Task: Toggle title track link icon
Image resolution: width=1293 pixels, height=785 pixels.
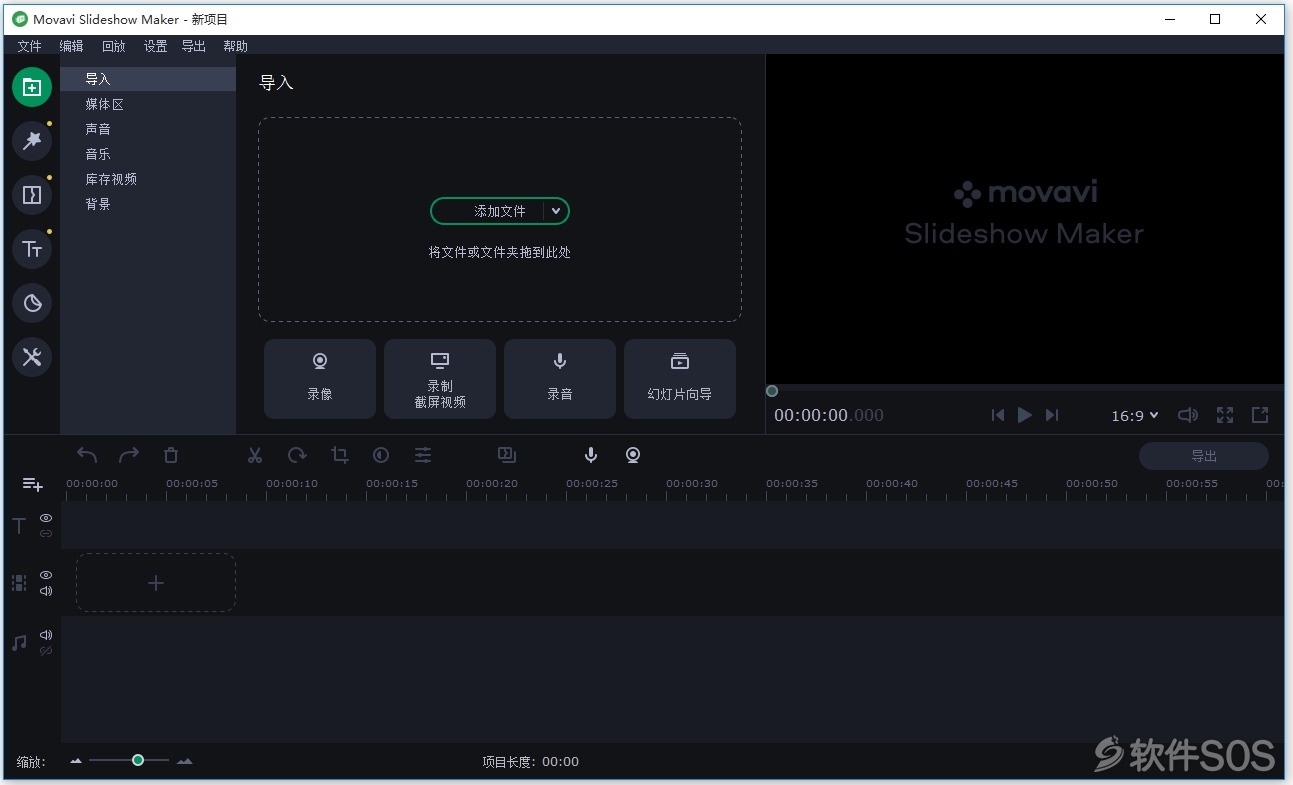Action: pos(46,534)
